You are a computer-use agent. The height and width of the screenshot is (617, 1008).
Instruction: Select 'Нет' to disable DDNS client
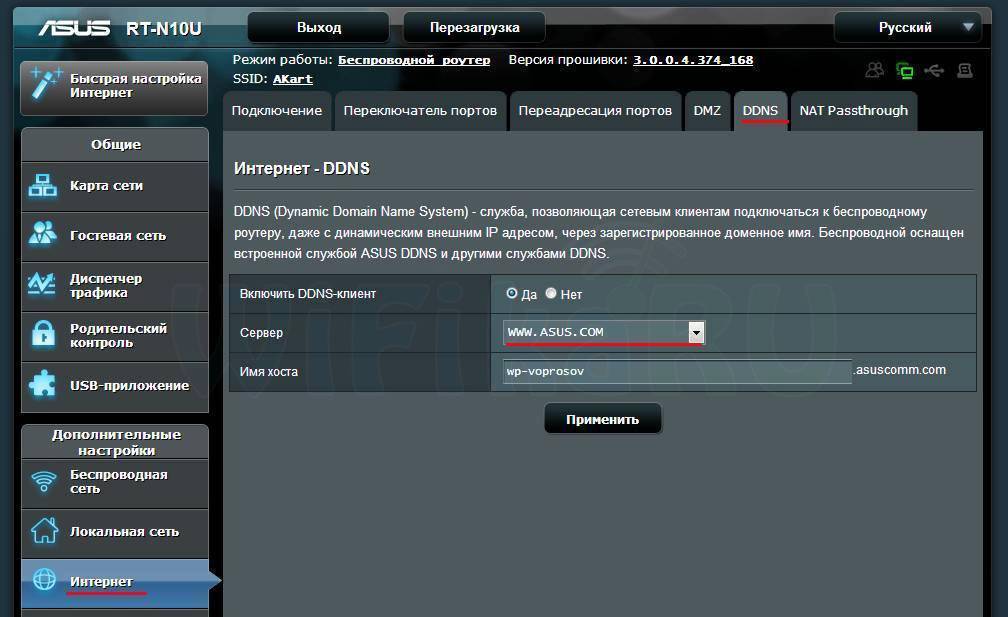(x=551, y=294)
